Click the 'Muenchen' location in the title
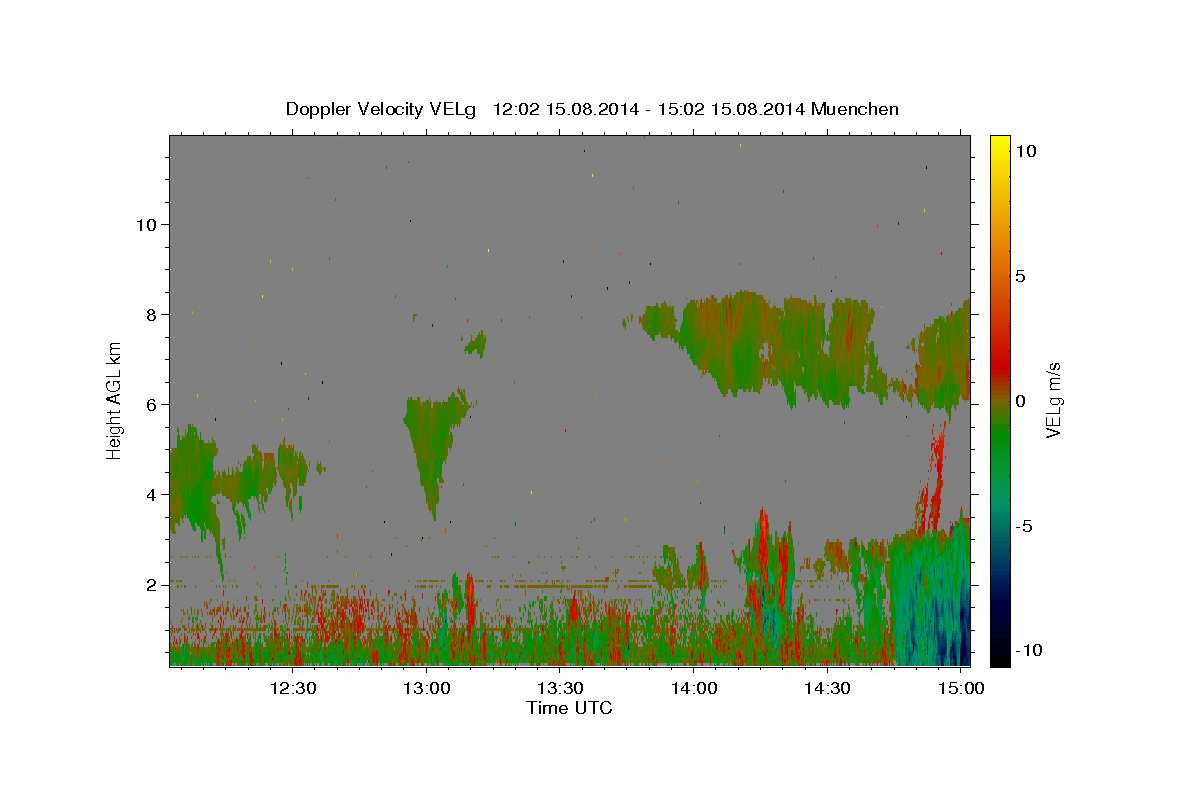This screenshot has height=800, width=1200. [855, 109]
